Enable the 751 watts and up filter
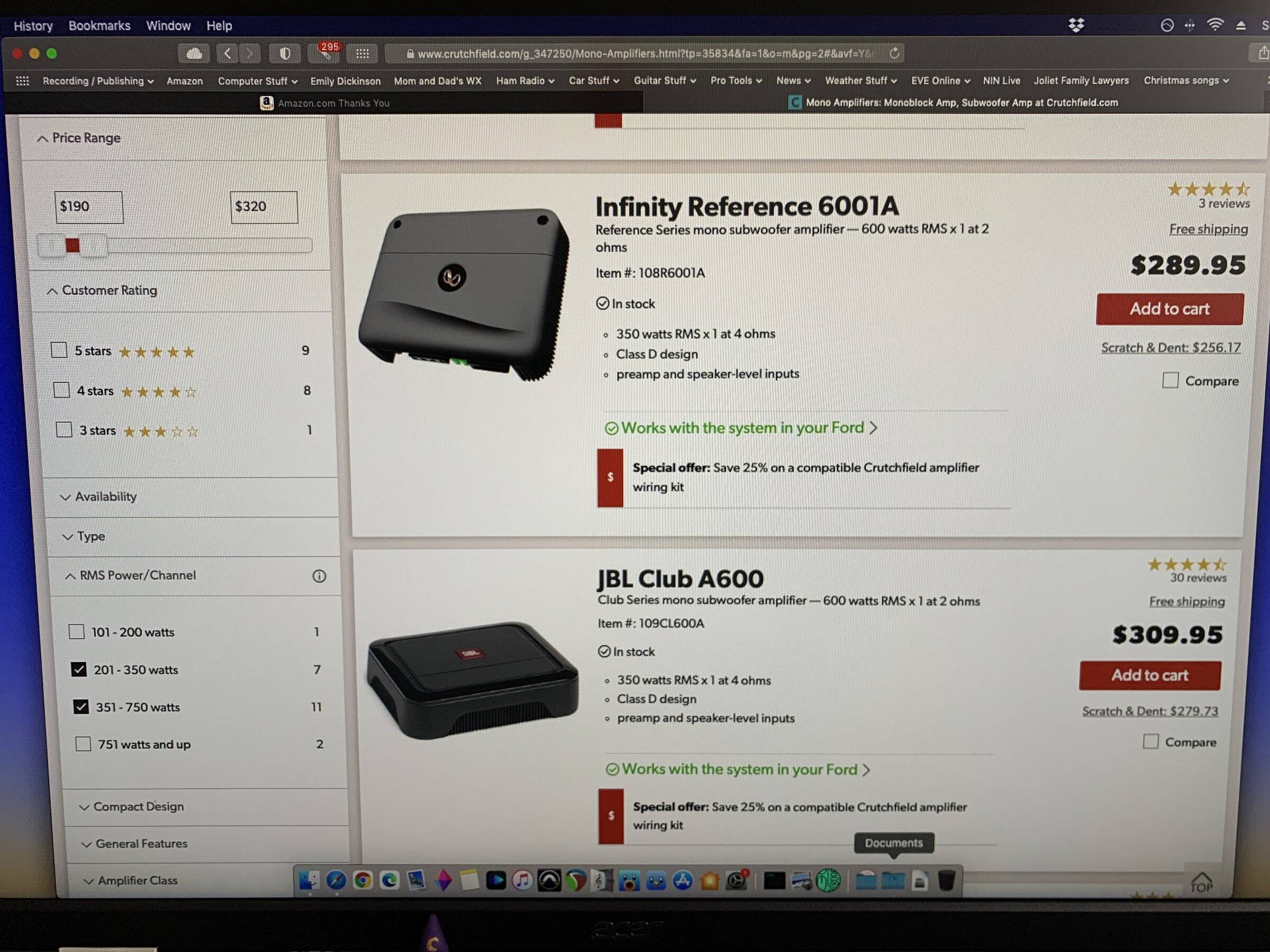1270x952 pixels. coord(83,744)
